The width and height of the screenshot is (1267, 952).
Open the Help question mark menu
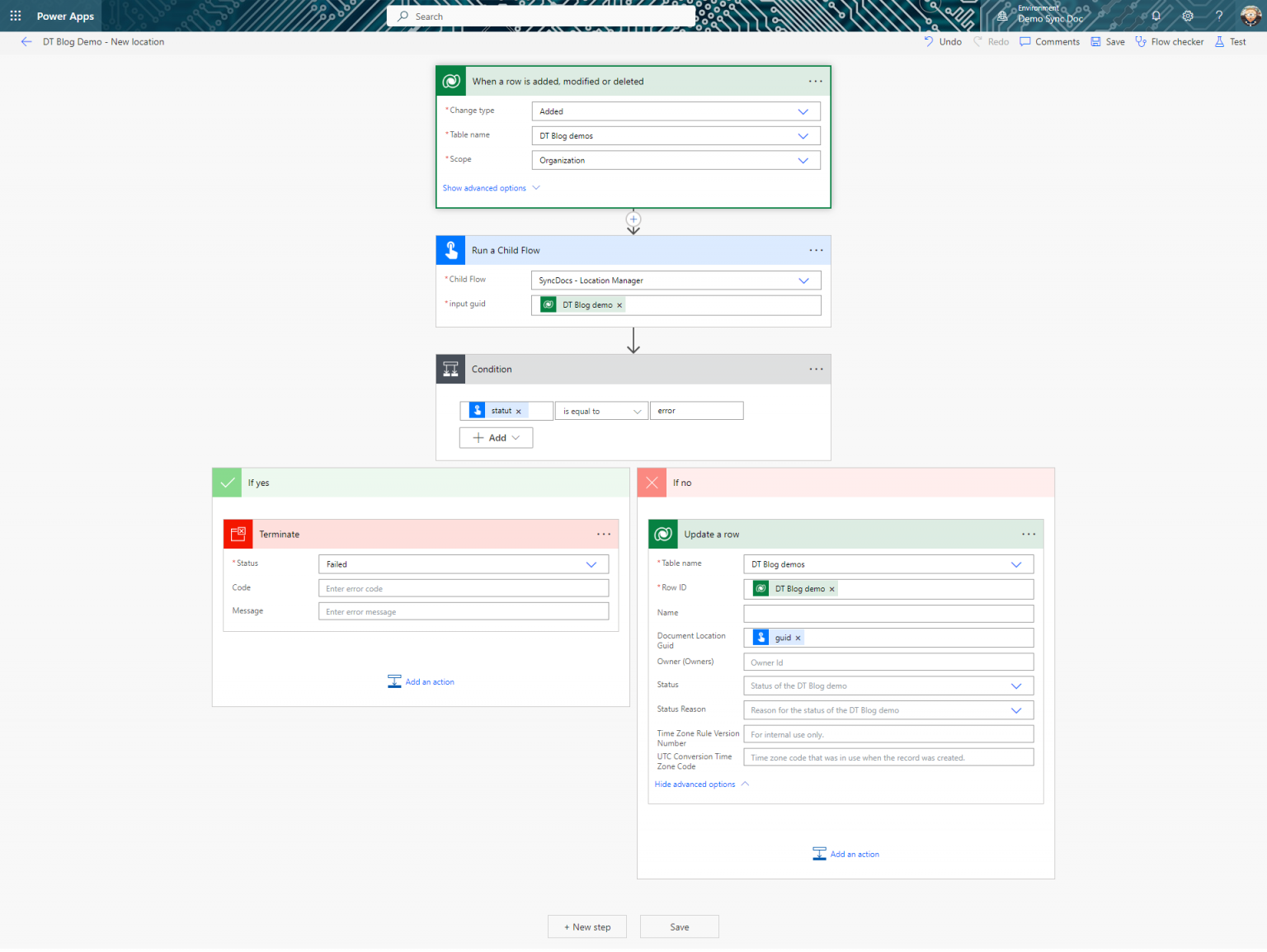pos(1218,16)
